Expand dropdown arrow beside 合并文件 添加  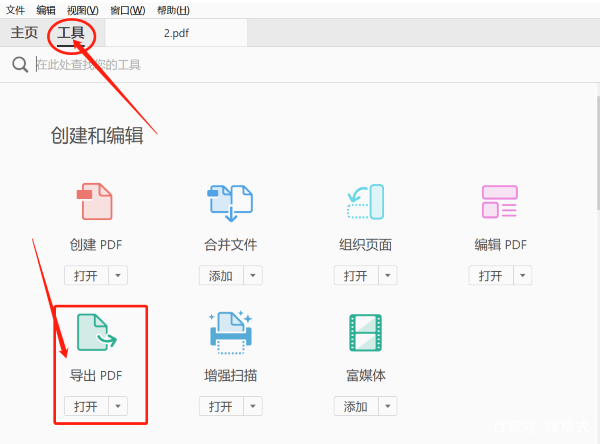point(253,275)
